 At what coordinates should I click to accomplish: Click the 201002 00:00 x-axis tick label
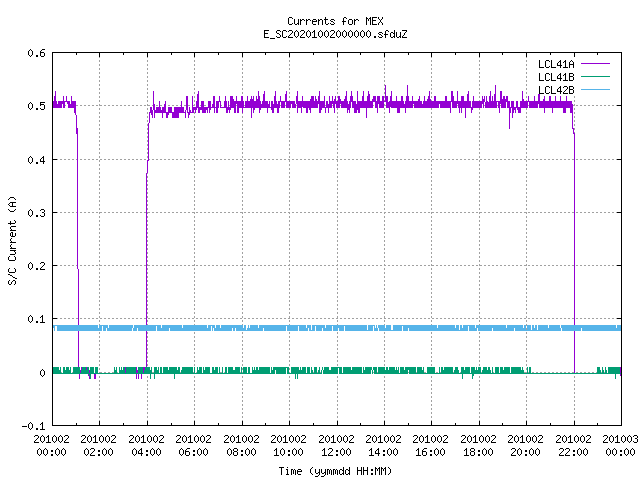51,446
